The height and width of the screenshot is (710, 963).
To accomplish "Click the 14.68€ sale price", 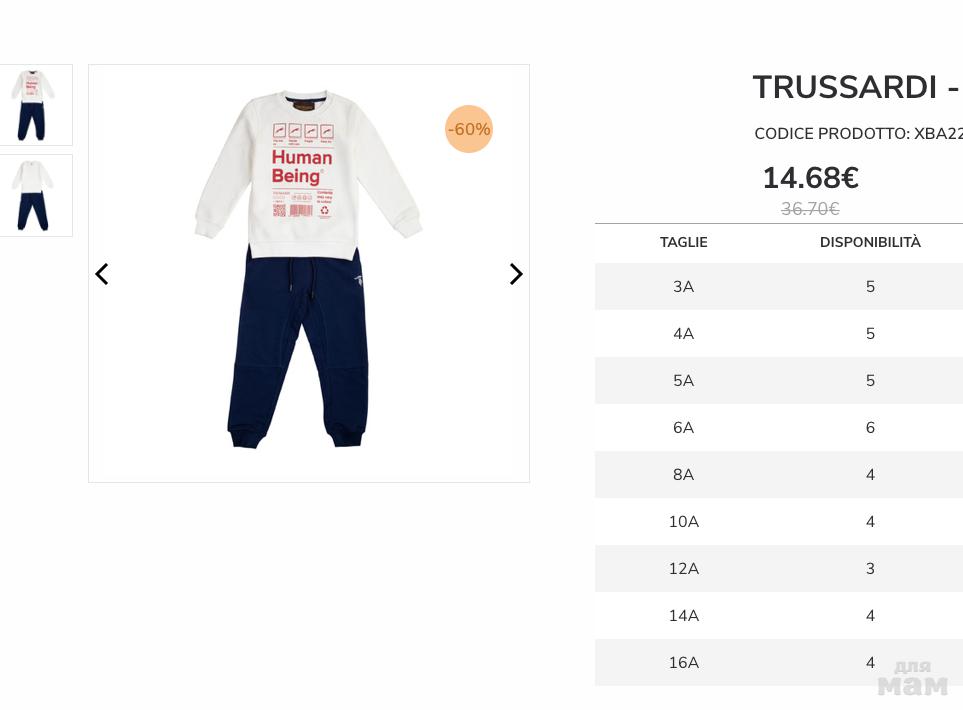I will click(x=810, y=178).
